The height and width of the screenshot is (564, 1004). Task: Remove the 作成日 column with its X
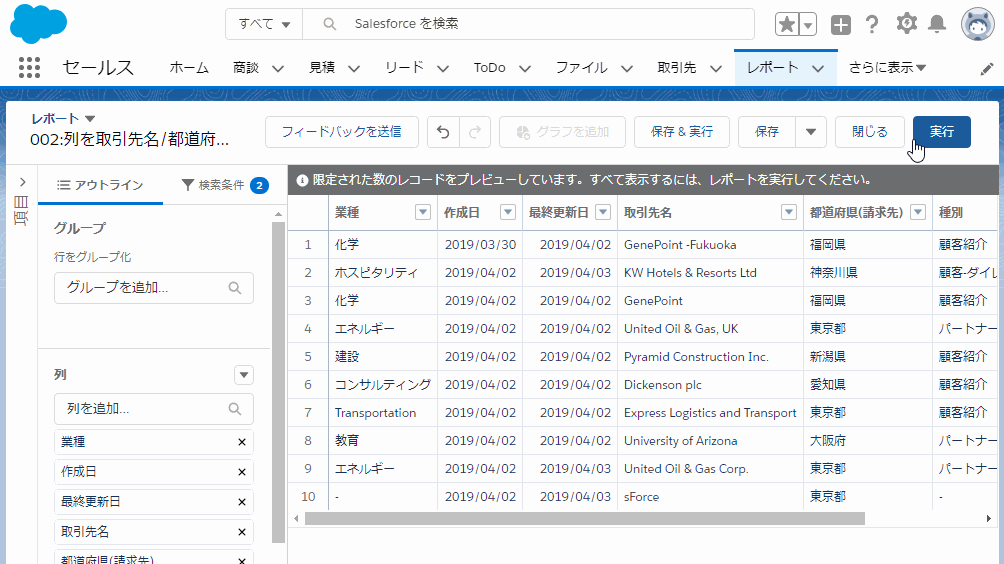242,472
